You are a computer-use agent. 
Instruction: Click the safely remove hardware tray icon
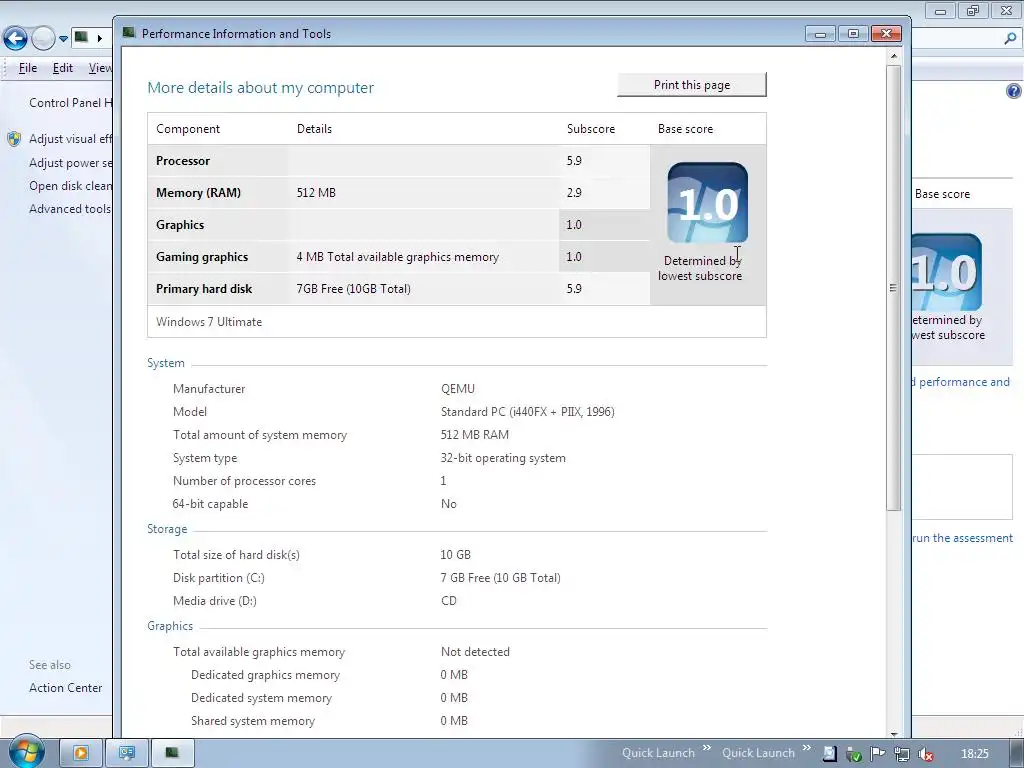854,754
